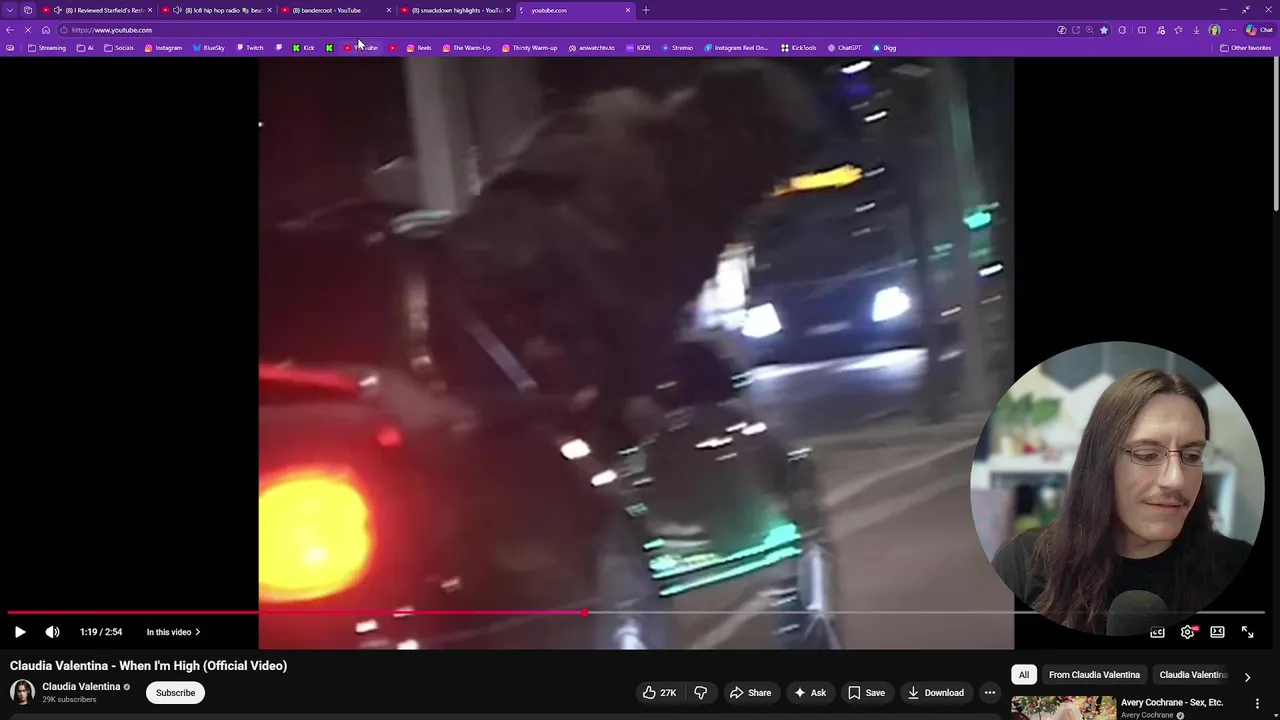Toggle closed captions on the player
The image size is (1280, 720).
coord(1157,632)
